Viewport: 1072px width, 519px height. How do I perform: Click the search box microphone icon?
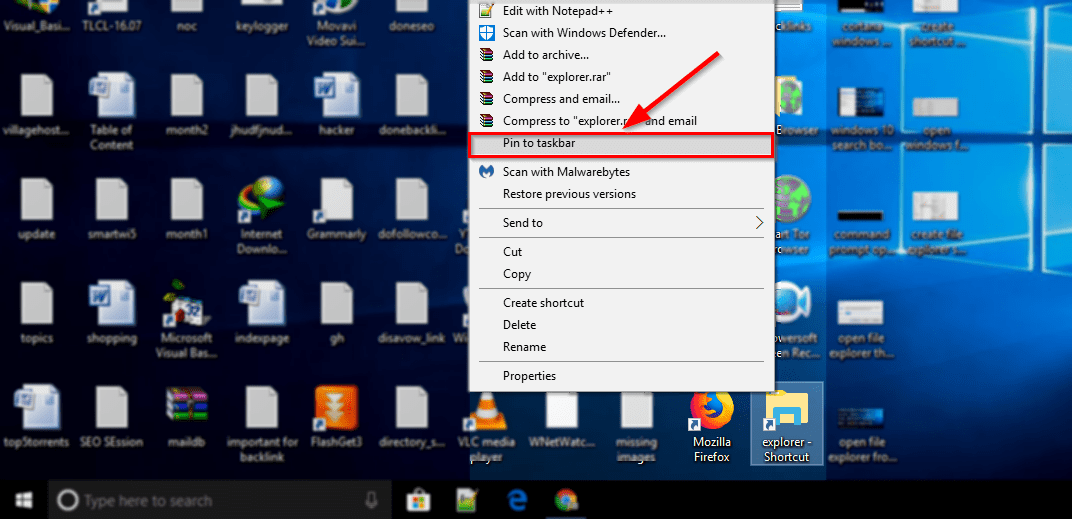371,501
